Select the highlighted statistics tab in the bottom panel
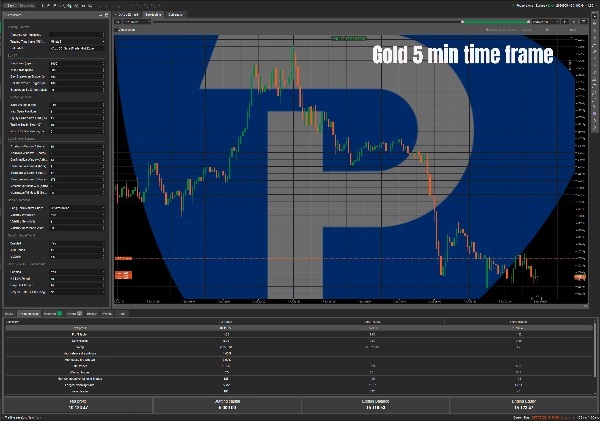Viewport: 600px width, 421px height. pyautogui.click(x=29, y=313)
